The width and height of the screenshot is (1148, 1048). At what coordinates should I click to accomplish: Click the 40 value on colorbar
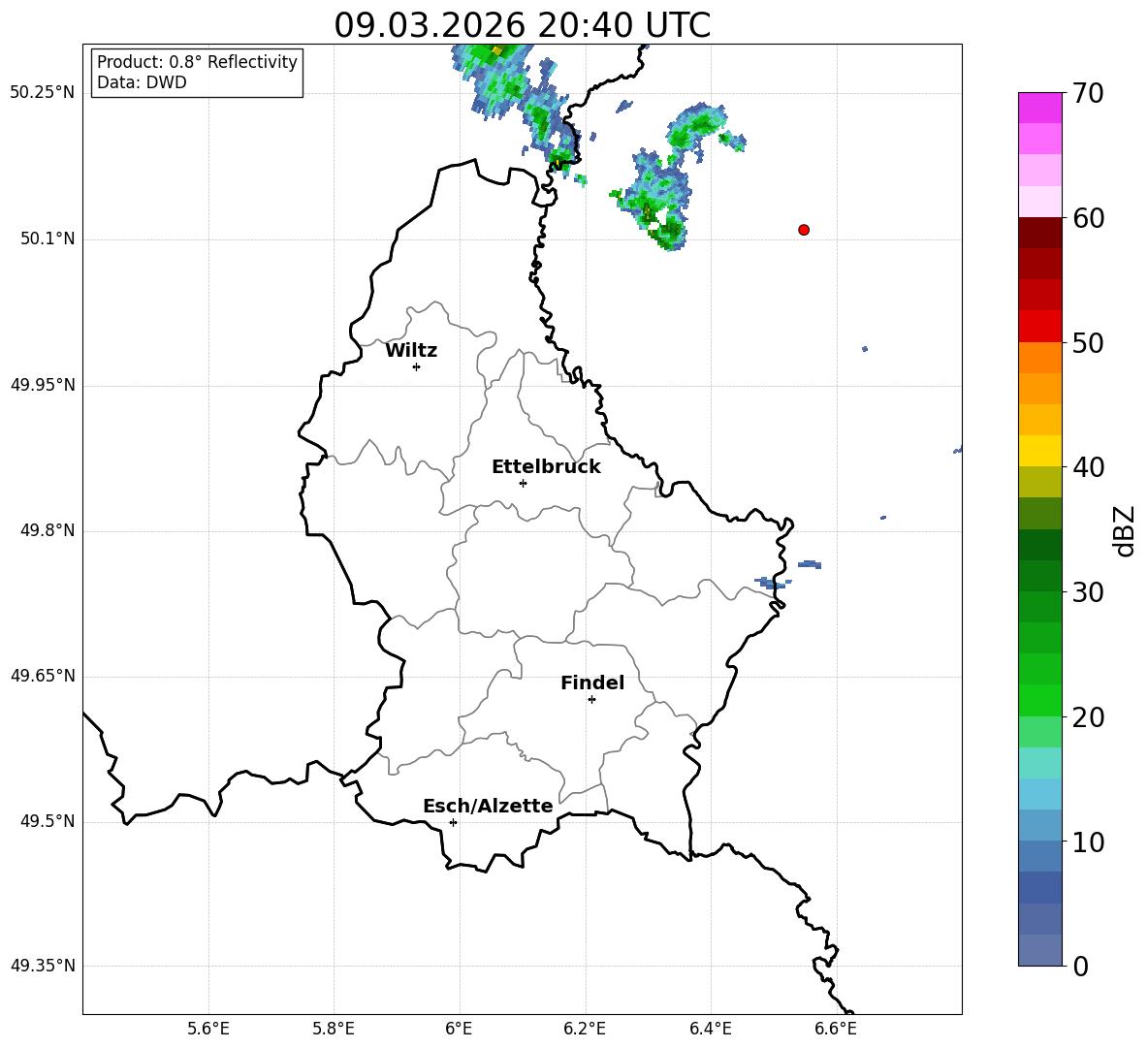point(1087,467)
